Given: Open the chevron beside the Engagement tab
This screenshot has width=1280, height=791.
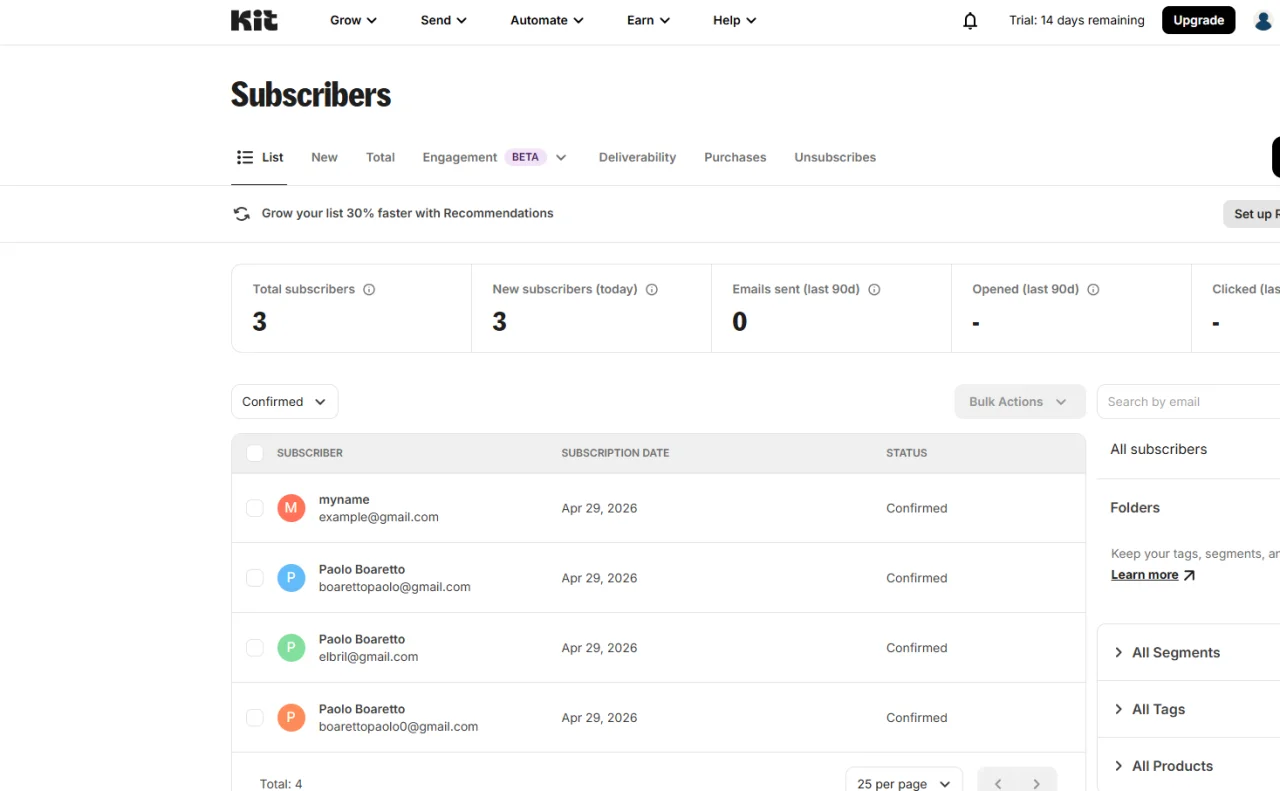Looking at the screenshot, I should (x=561, y=157).
